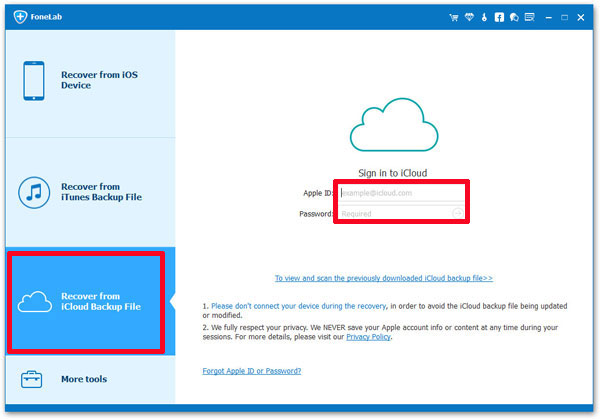
Task: Click the chat support bubbles icon
Action: pos(514,17)
